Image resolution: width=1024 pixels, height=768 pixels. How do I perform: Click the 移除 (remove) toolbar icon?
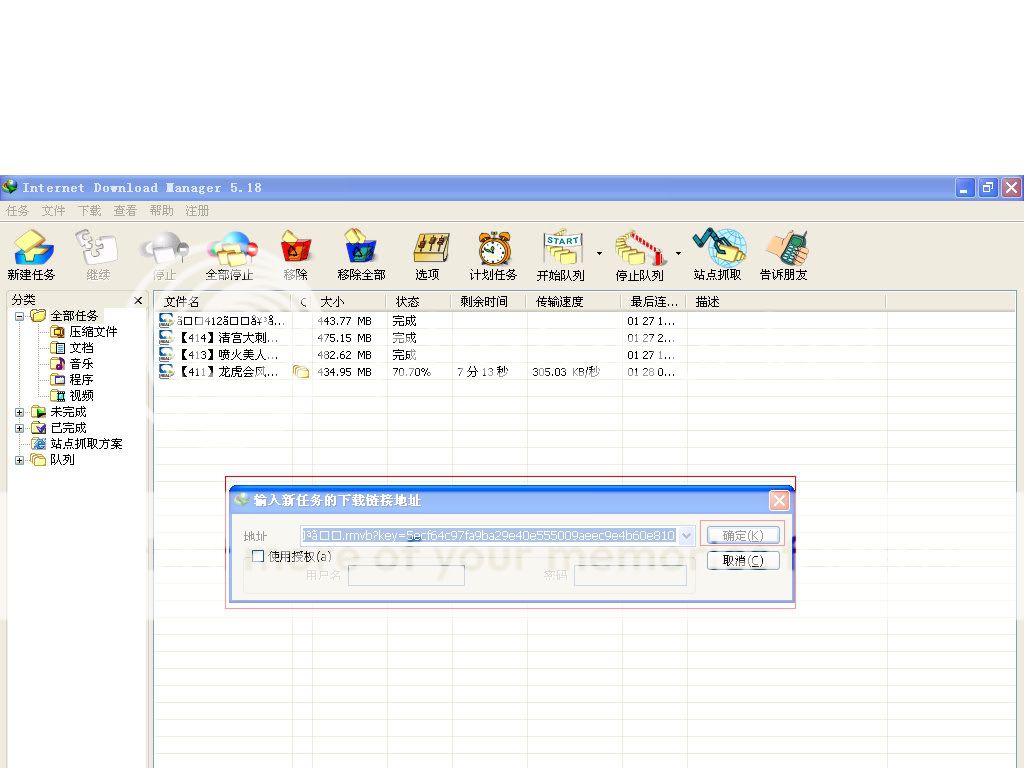295,249
